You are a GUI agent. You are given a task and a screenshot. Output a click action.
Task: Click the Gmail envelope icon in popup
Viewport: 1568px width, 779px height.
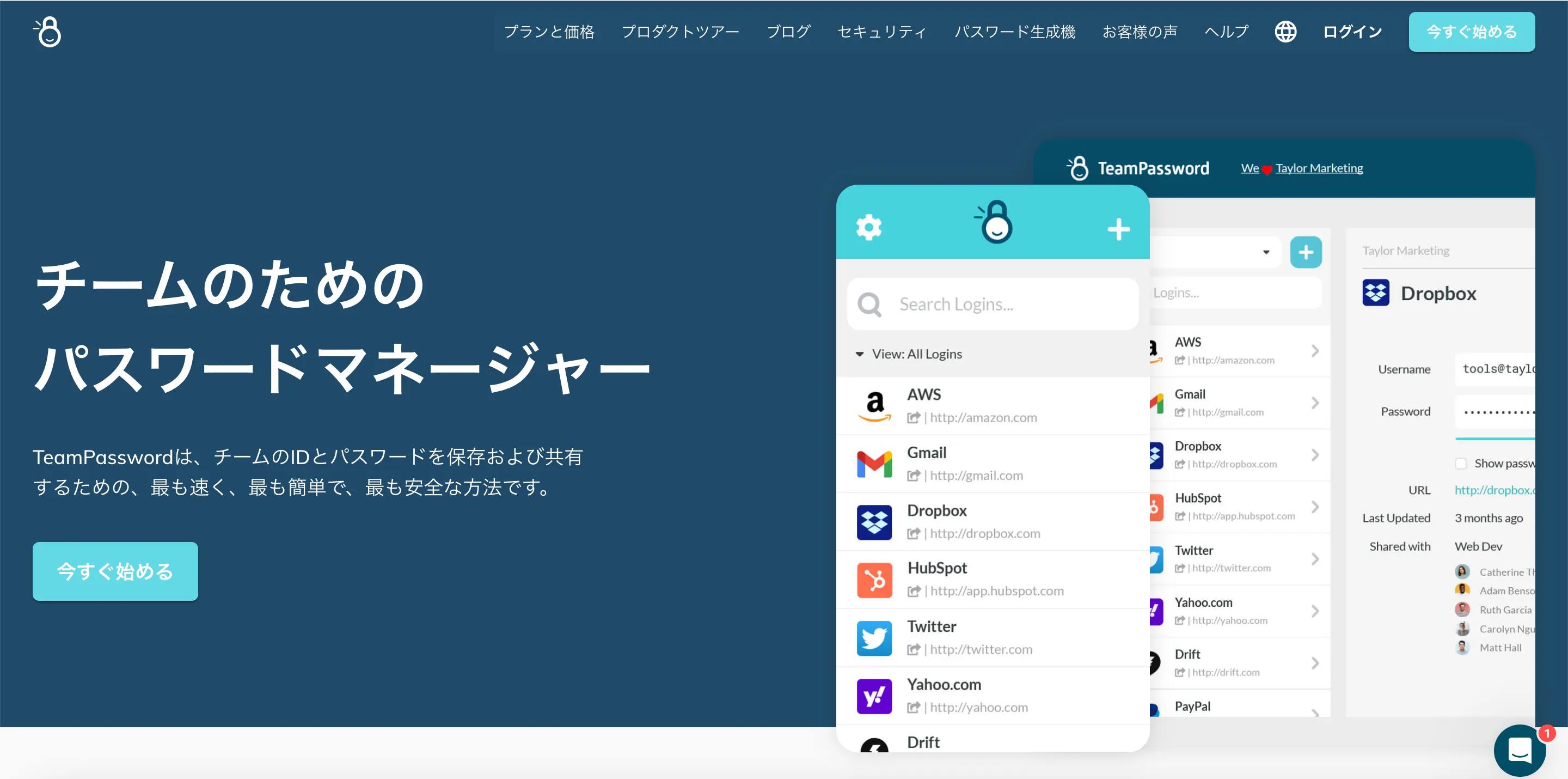pyautogui.click(x=874, y=464)
